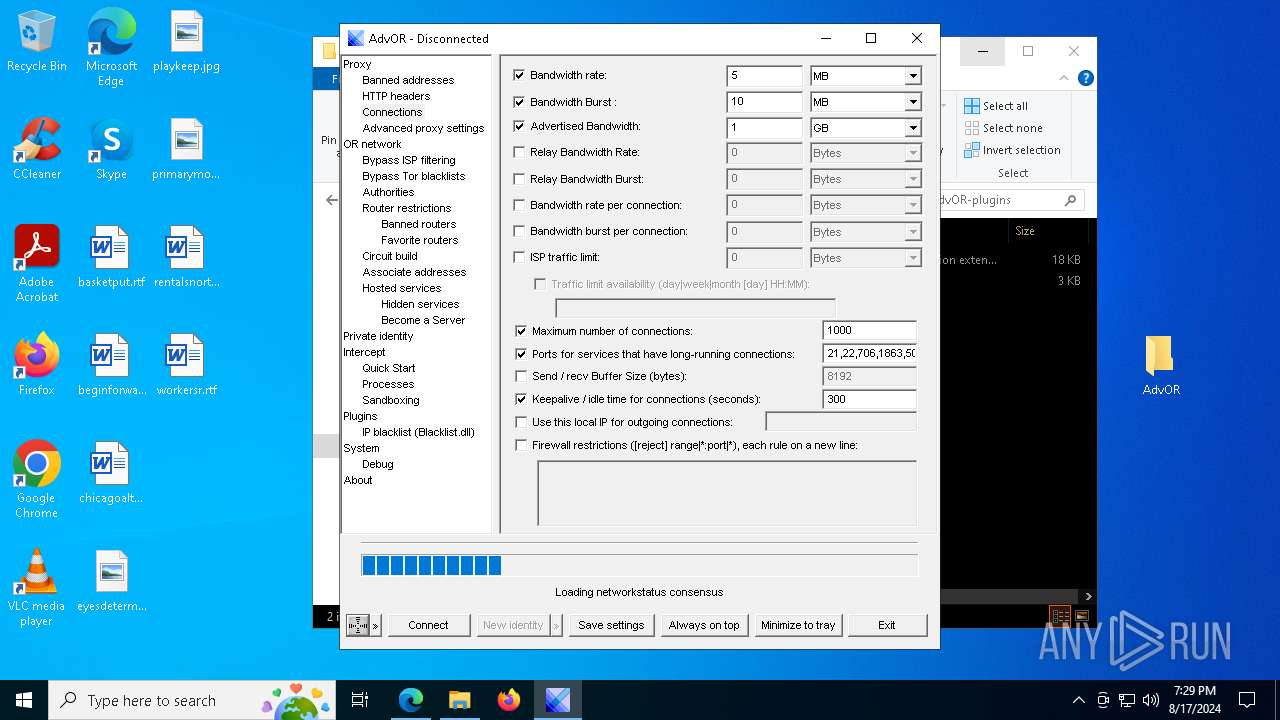Open Firefox desktop shortcut

[37, 366]
